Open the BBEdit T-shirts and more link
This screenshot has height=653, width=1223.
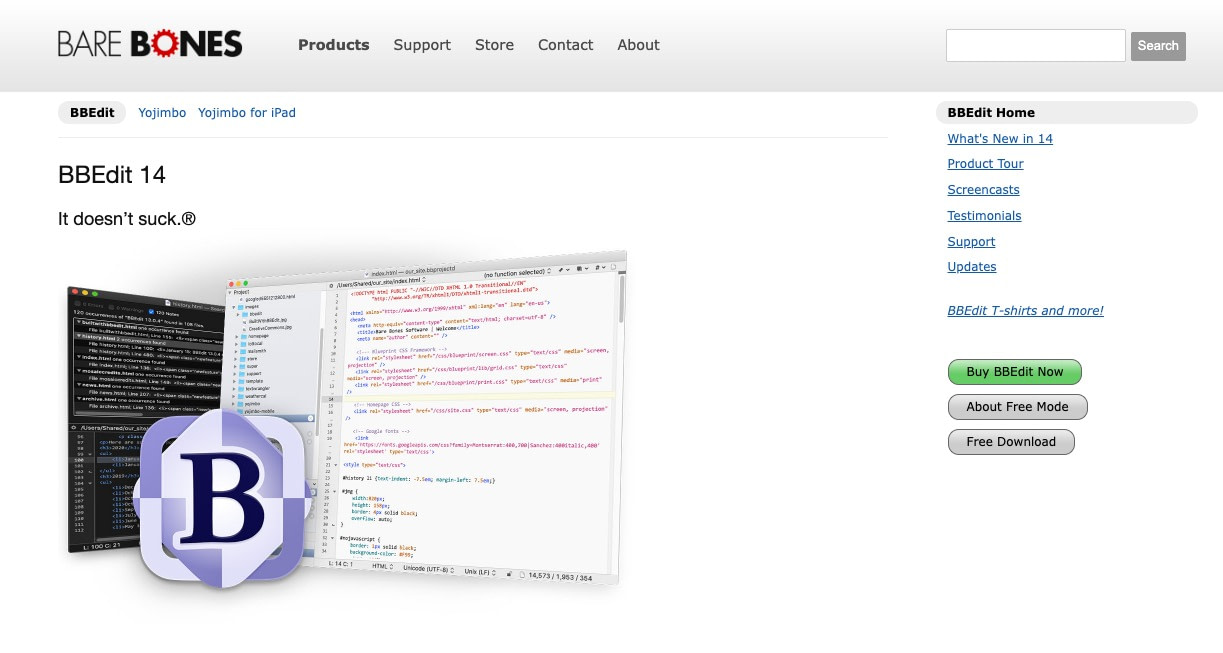1025,310
